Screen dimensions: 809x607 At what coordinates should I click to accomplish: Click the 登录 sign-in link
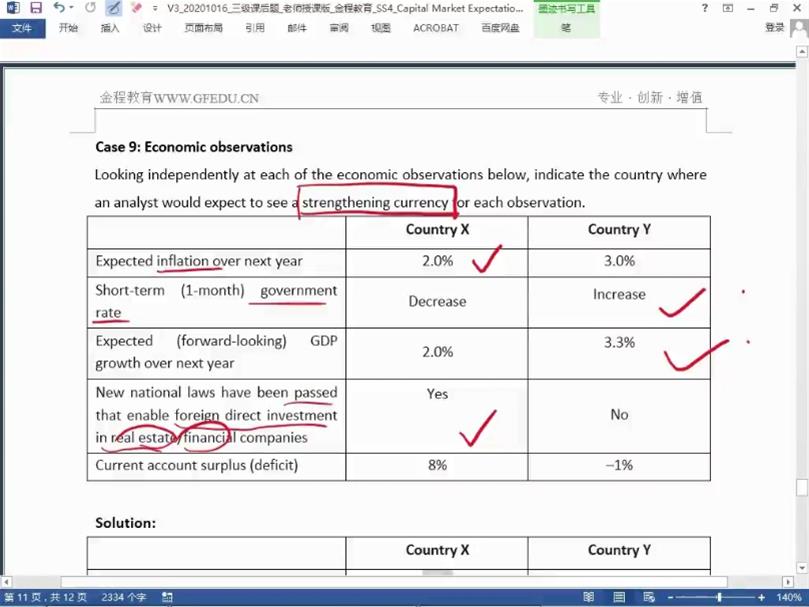click(774, 27)
